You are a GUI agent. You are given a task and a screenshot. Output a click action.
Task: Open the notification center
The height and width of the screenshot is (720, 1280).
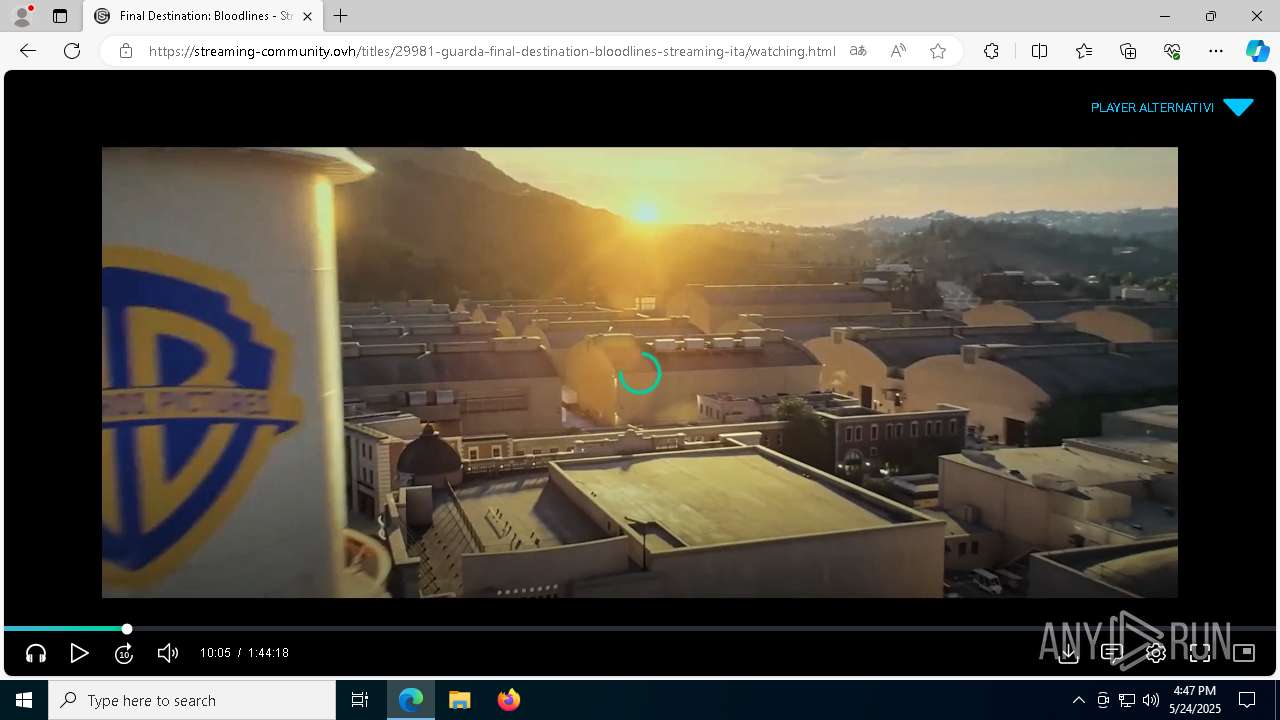pyautogui.click(x=1247, y=700)
